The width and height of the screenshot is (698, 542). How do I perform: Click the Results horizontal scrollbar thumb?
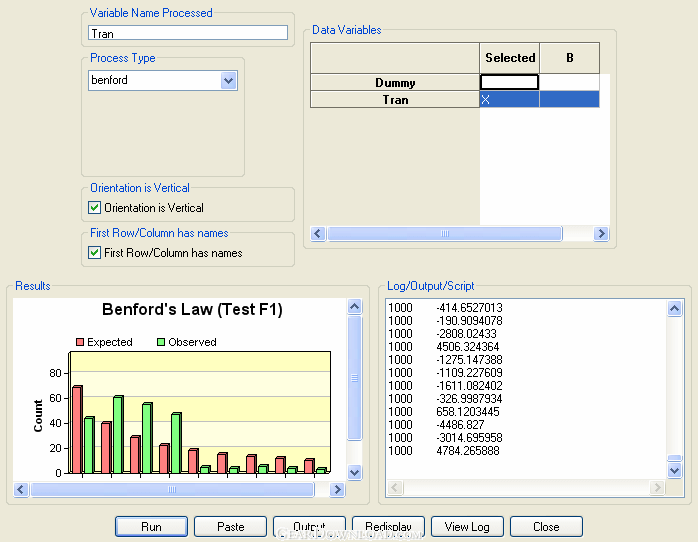coord(172,489)
